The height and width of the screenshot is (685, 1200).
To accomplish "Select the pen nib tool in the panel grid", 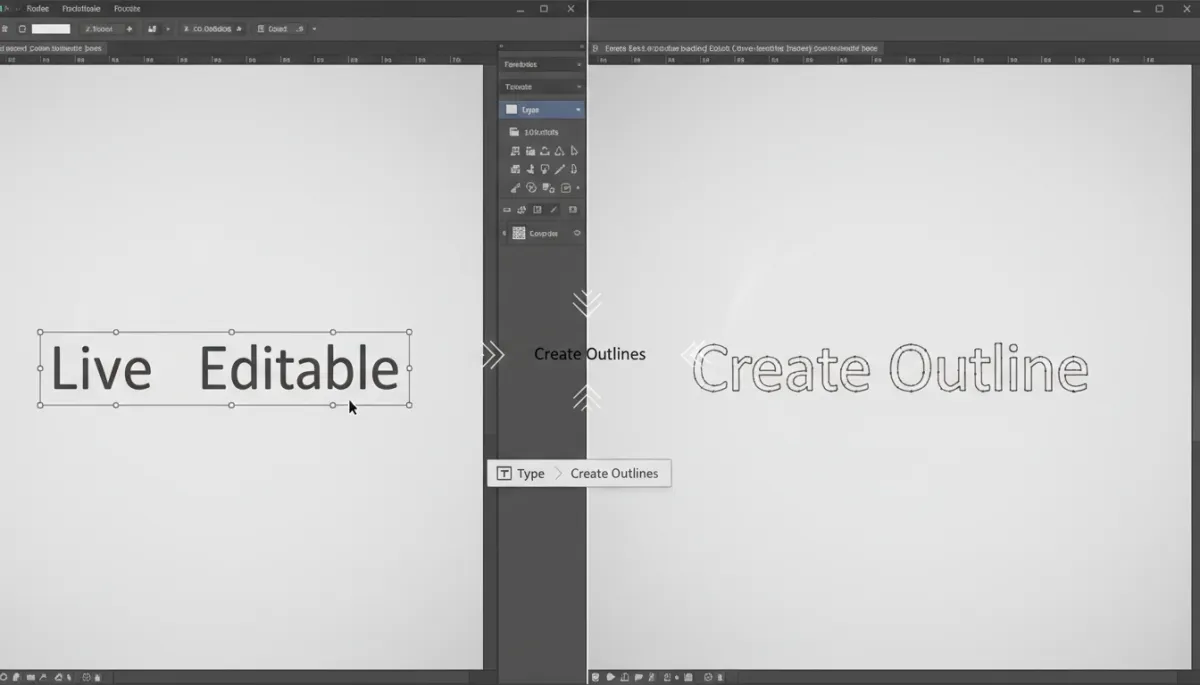I will [574, 169].
